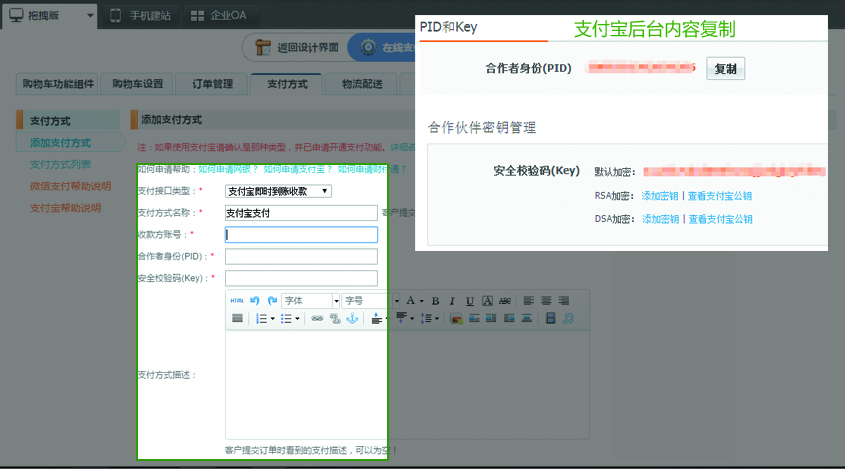Align text right in editor
This screenshot has height=469, width=845.
tap(564, 301)
